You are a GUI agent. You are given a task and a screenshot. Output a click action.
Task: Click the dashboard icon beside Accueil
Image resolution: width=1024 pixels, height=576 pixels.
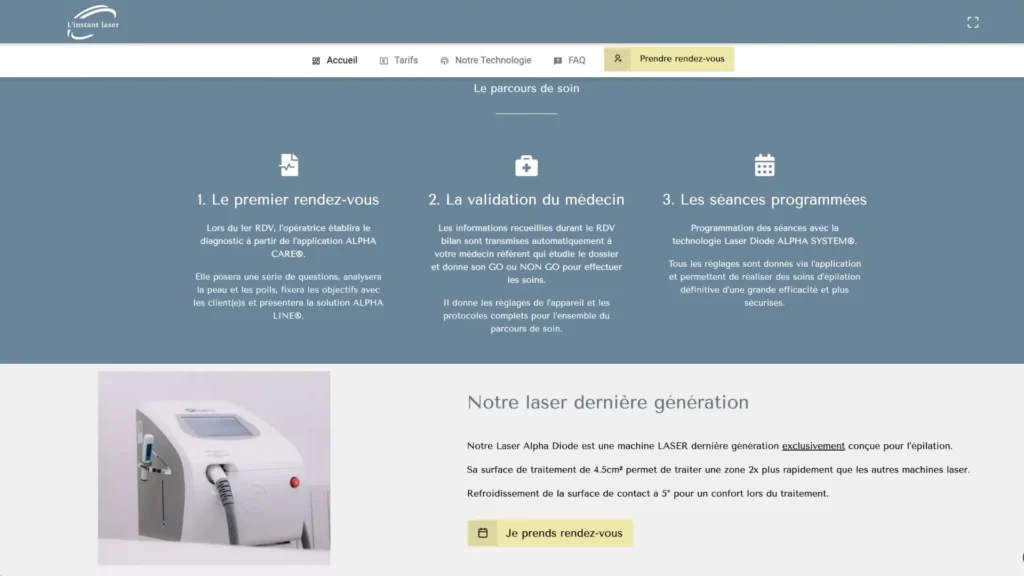point(316,60)
